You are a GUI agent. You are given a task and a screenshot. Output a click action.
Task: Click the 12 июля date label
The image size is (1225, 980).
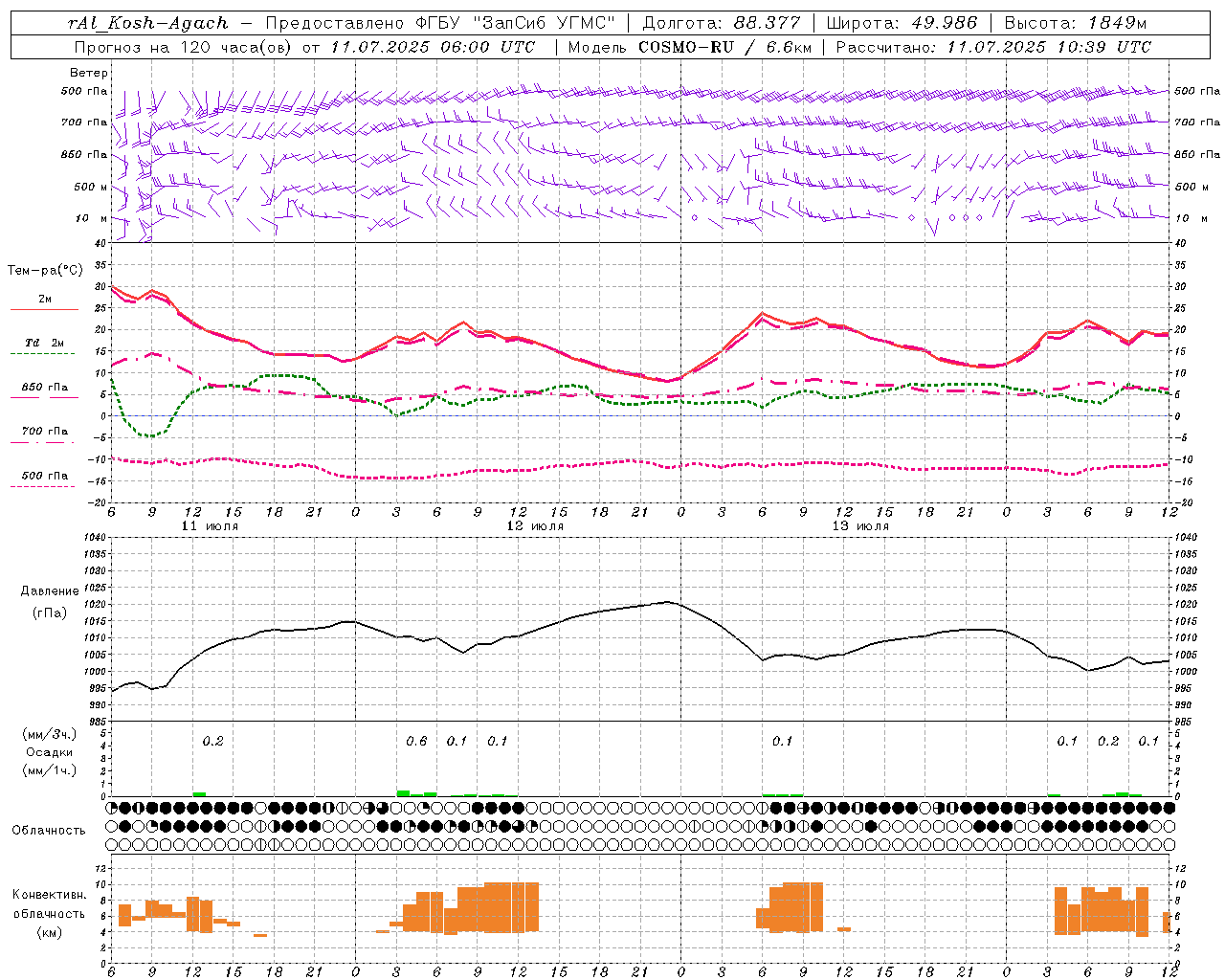[x=535, y=526]
